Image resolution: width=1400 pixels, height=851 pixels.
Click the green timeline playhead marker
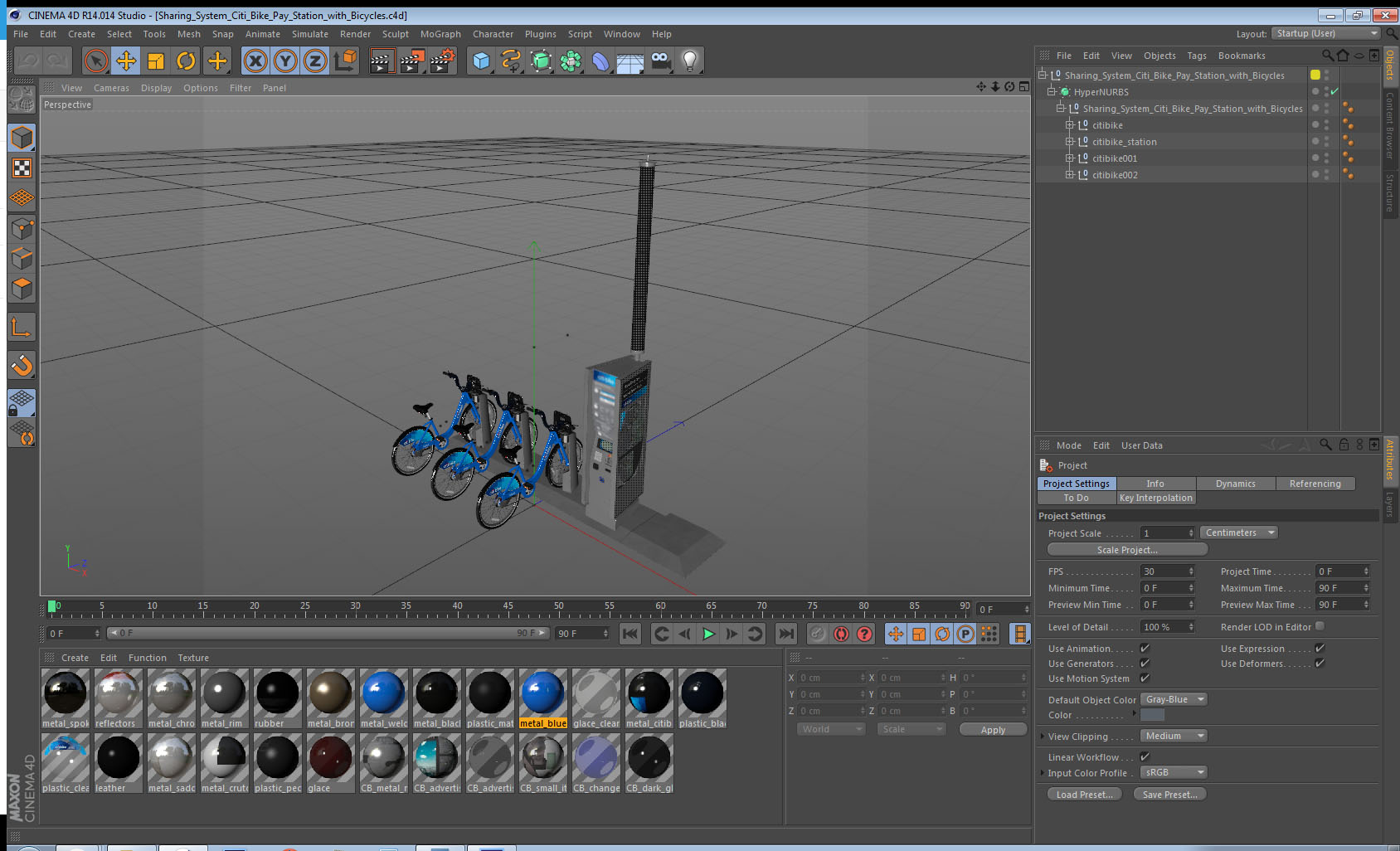pyautogui.click(x=52, y=606)
